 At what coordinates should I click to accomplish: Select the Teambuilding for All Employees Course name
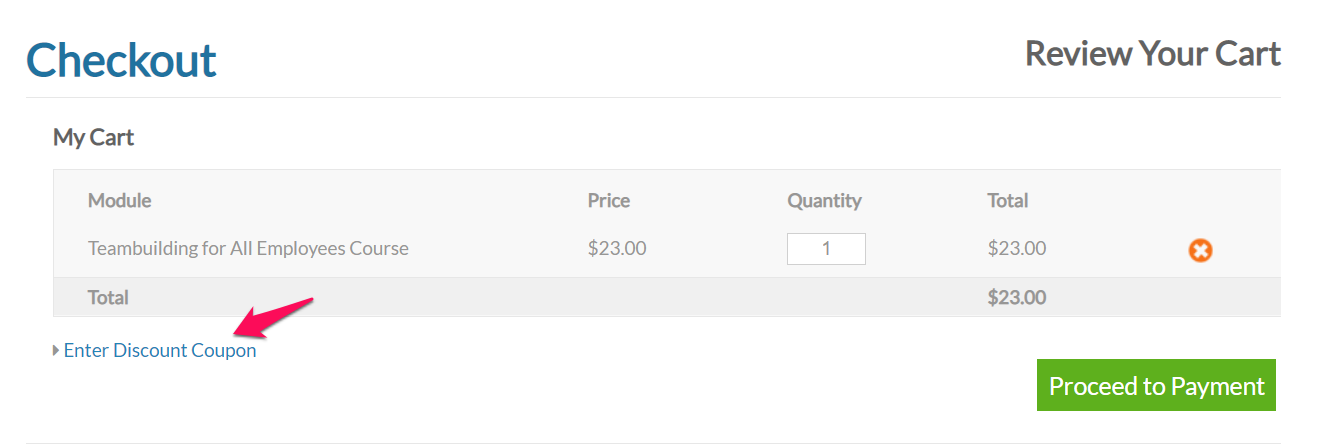tap(248, 248)
